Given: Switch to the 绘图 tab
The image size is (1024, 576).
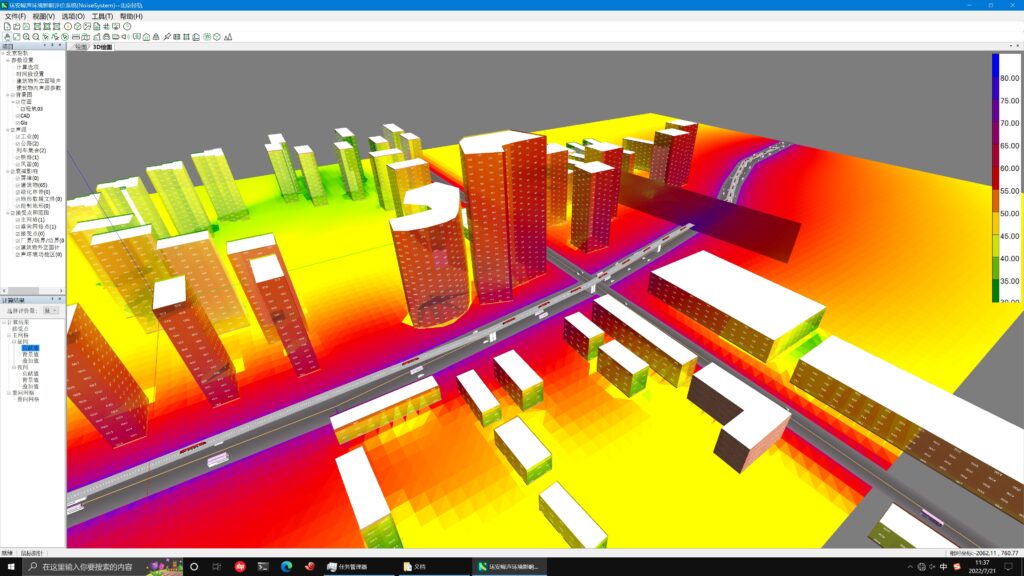Looking at the screenshot, I should pos(81,47).
